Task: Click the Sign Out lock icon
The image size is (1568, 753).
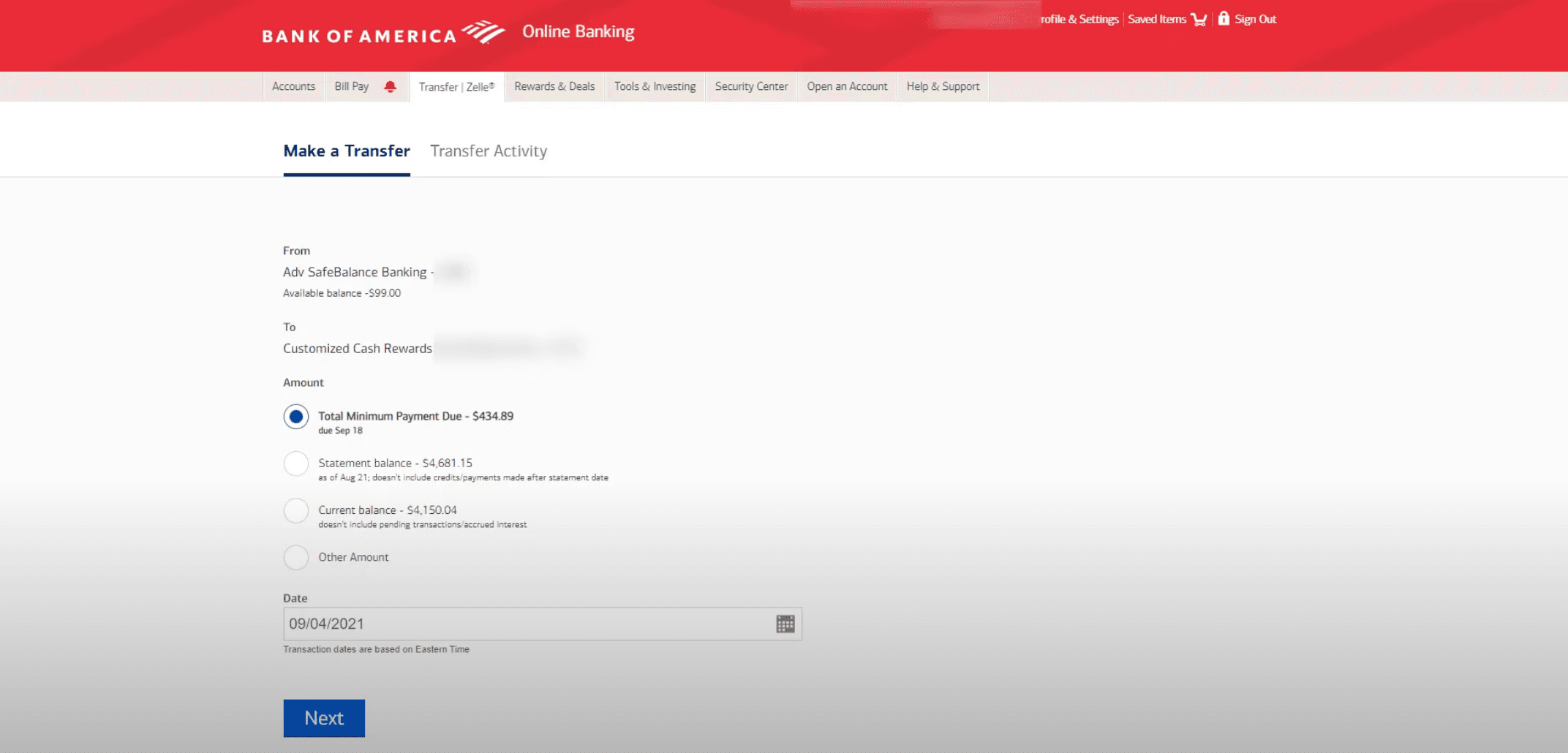Action: [1224, 19]
